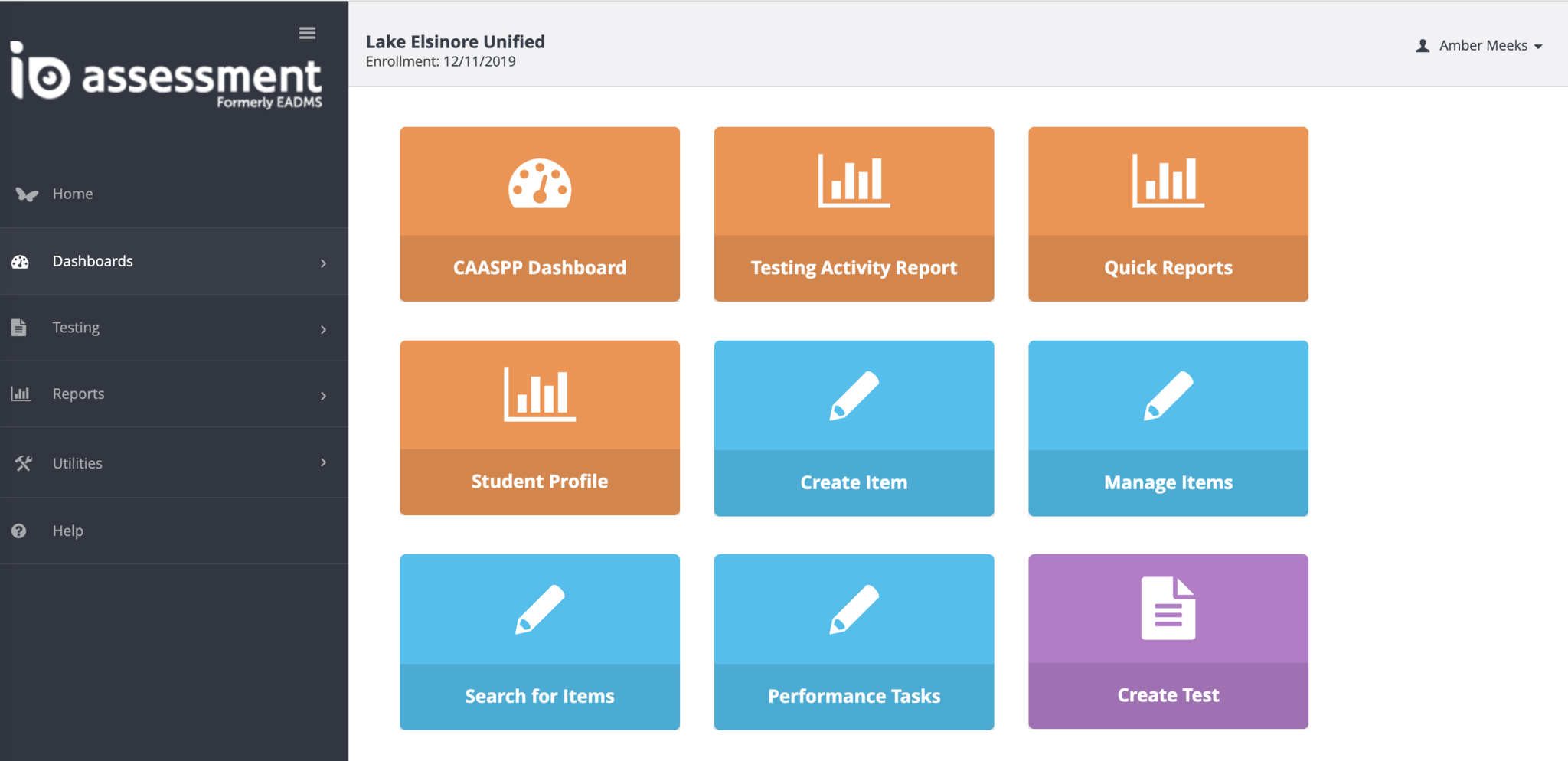Select the Manage Items pencil icon

click(1168, 396)
